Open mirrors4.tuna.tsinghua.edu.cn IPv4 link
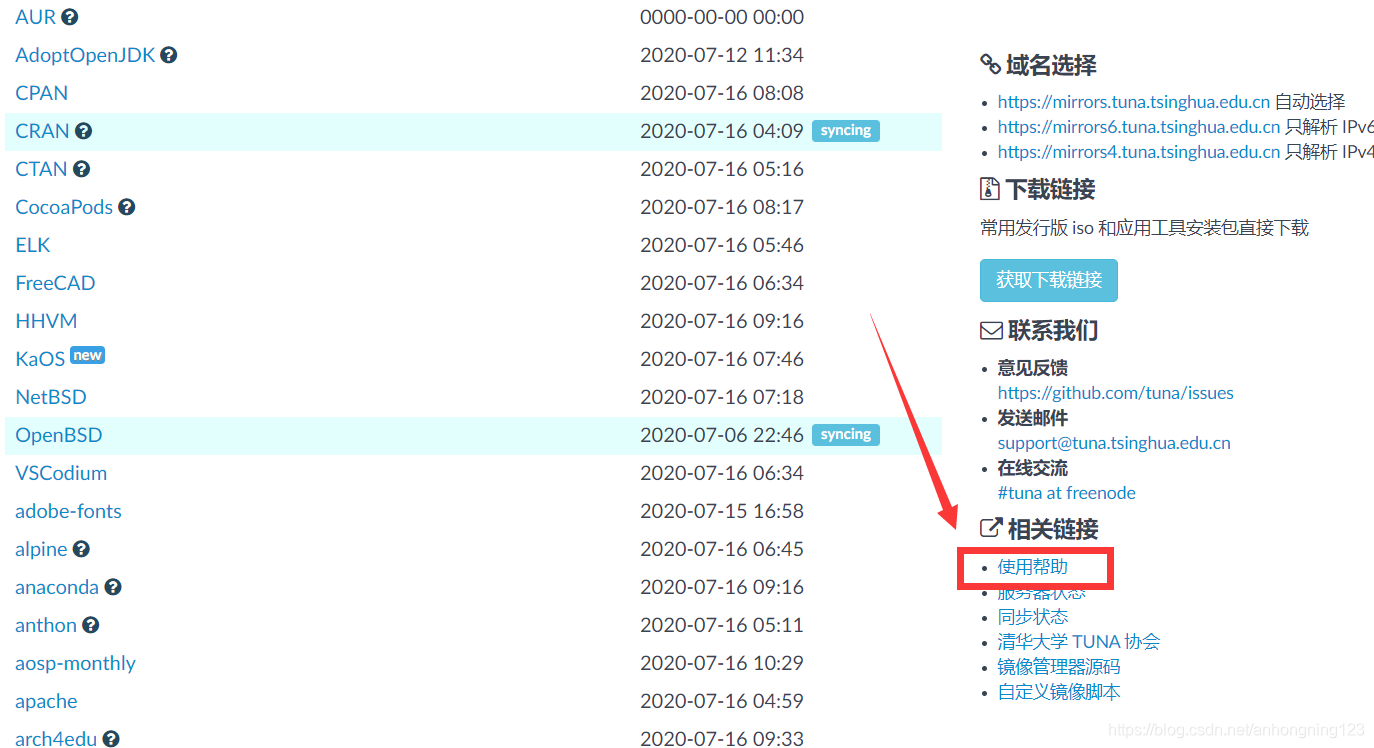Screen dimensions: 1374x748 tap(1139, 152)
